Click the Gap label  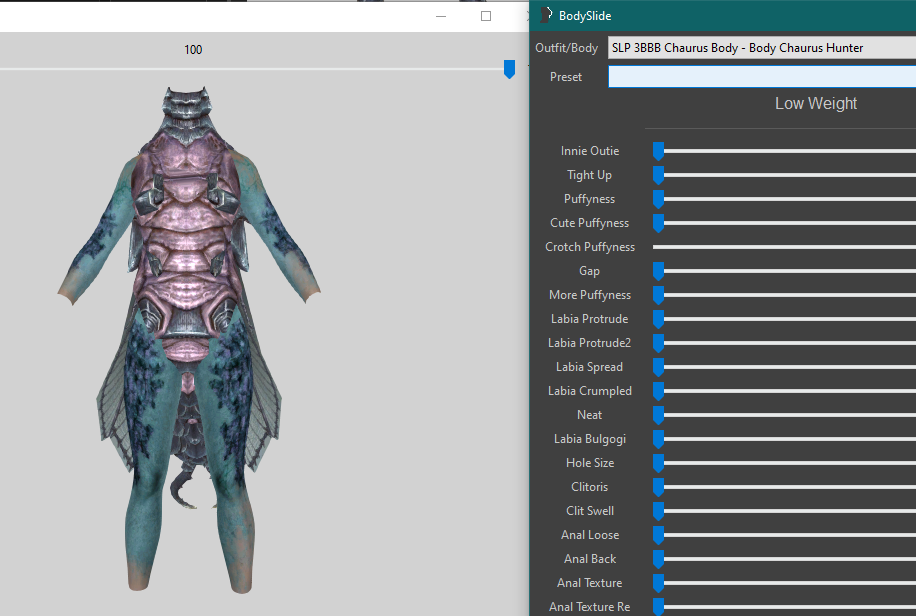click(x=589, y=271)
